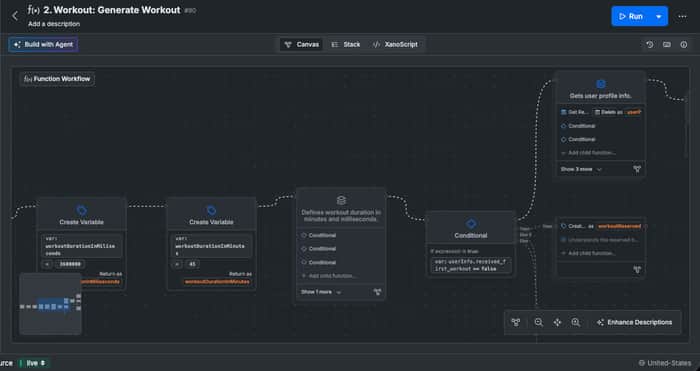
Task: Select the second Create Variable node's tag icon
Action: [211, 210]
